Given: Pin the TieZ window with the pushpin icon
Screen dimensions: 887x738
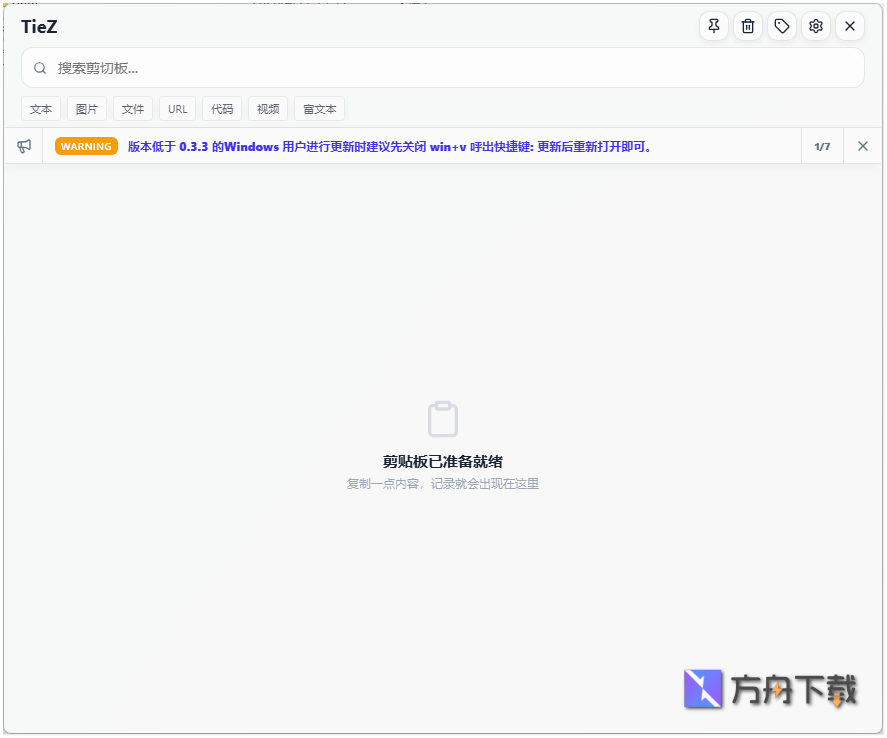Looking at the screenshot, I should (x=713, y=26).
